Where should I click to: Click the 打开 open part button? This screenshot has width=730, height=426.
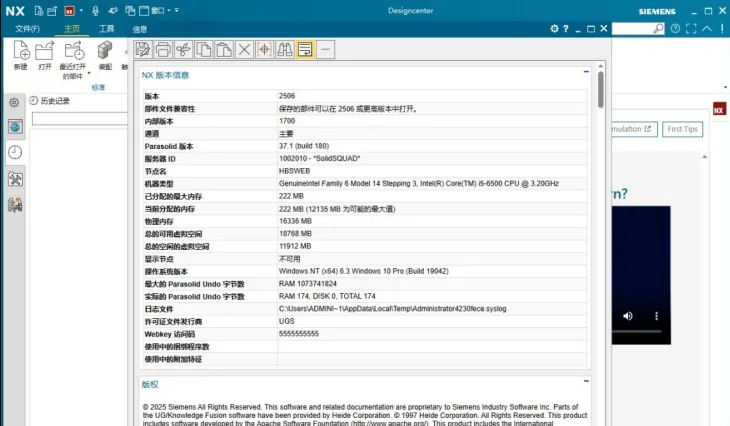45,55
